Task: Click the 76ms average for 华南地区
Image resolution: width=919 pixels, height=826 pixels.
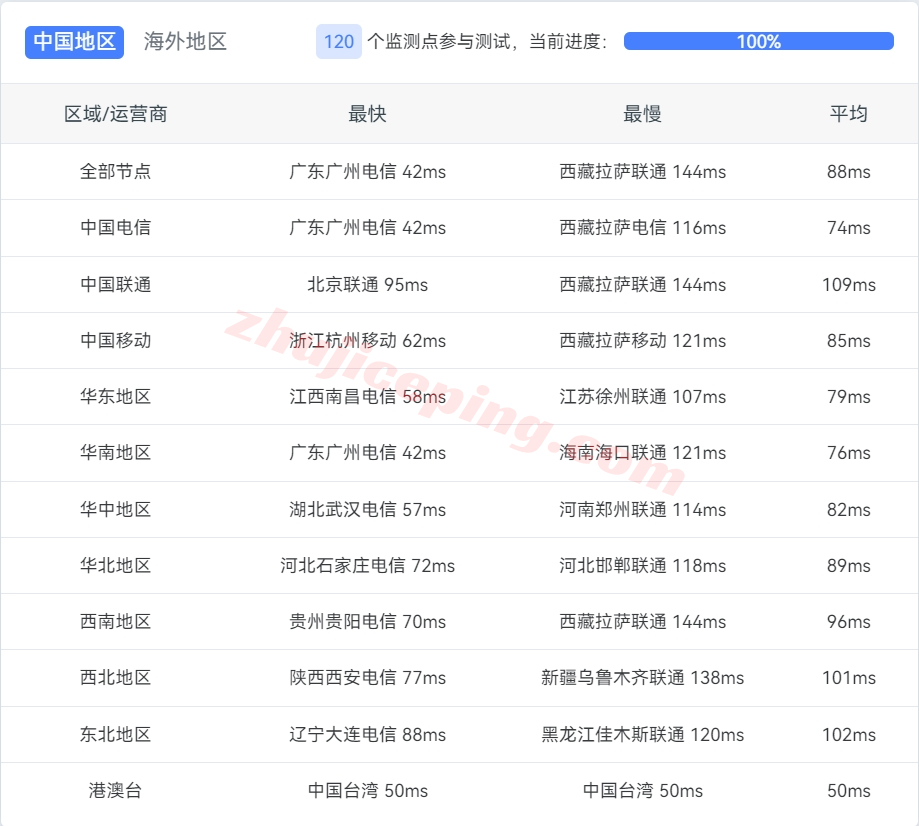Action: tap(849, 453)
